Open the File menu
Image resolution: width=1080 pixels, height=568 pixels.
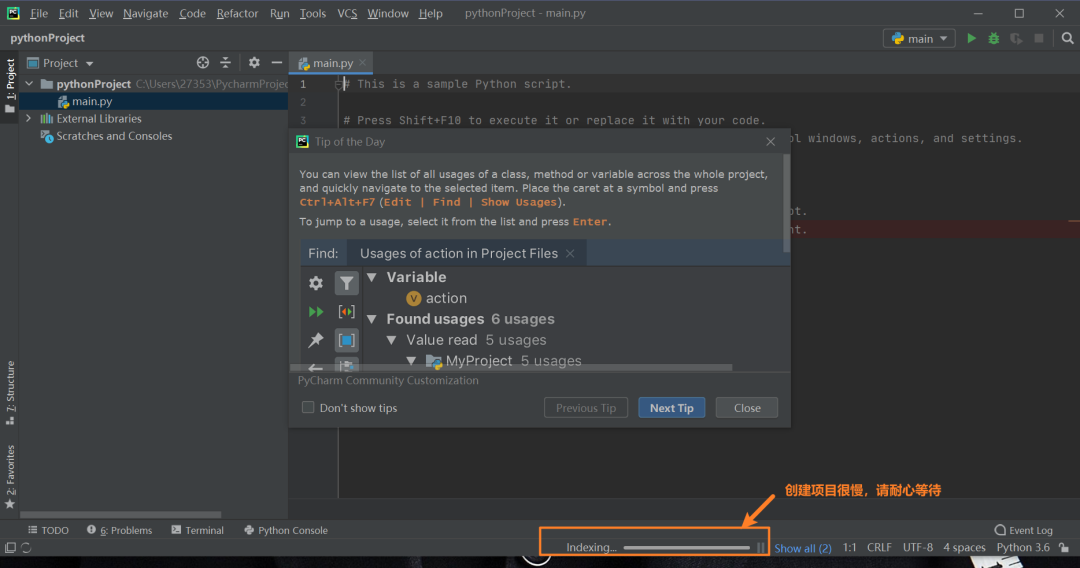tap(39, 13)
